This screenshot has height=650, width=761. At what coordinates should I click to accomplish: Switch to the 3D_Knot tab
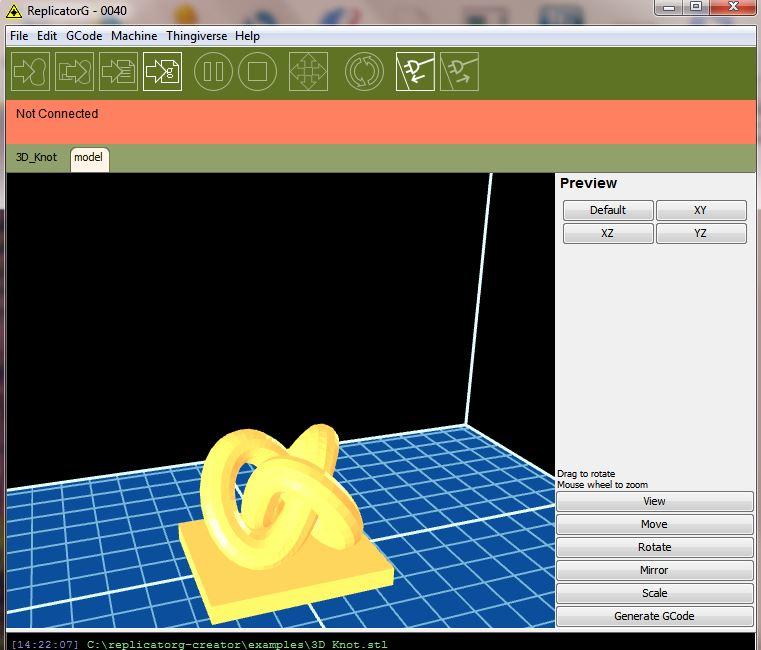coord(36,158)
